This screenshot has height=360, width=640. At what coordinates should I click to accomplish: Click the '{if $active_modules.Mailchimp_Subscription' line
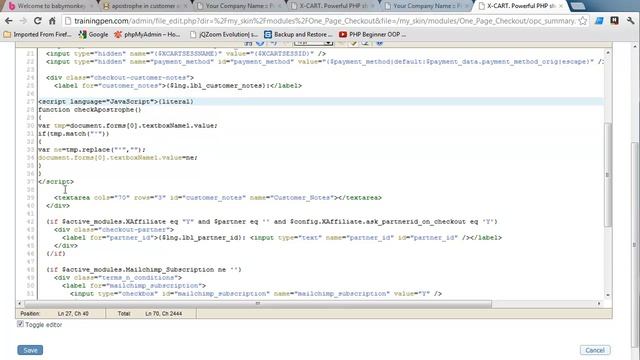coord(144,269)
